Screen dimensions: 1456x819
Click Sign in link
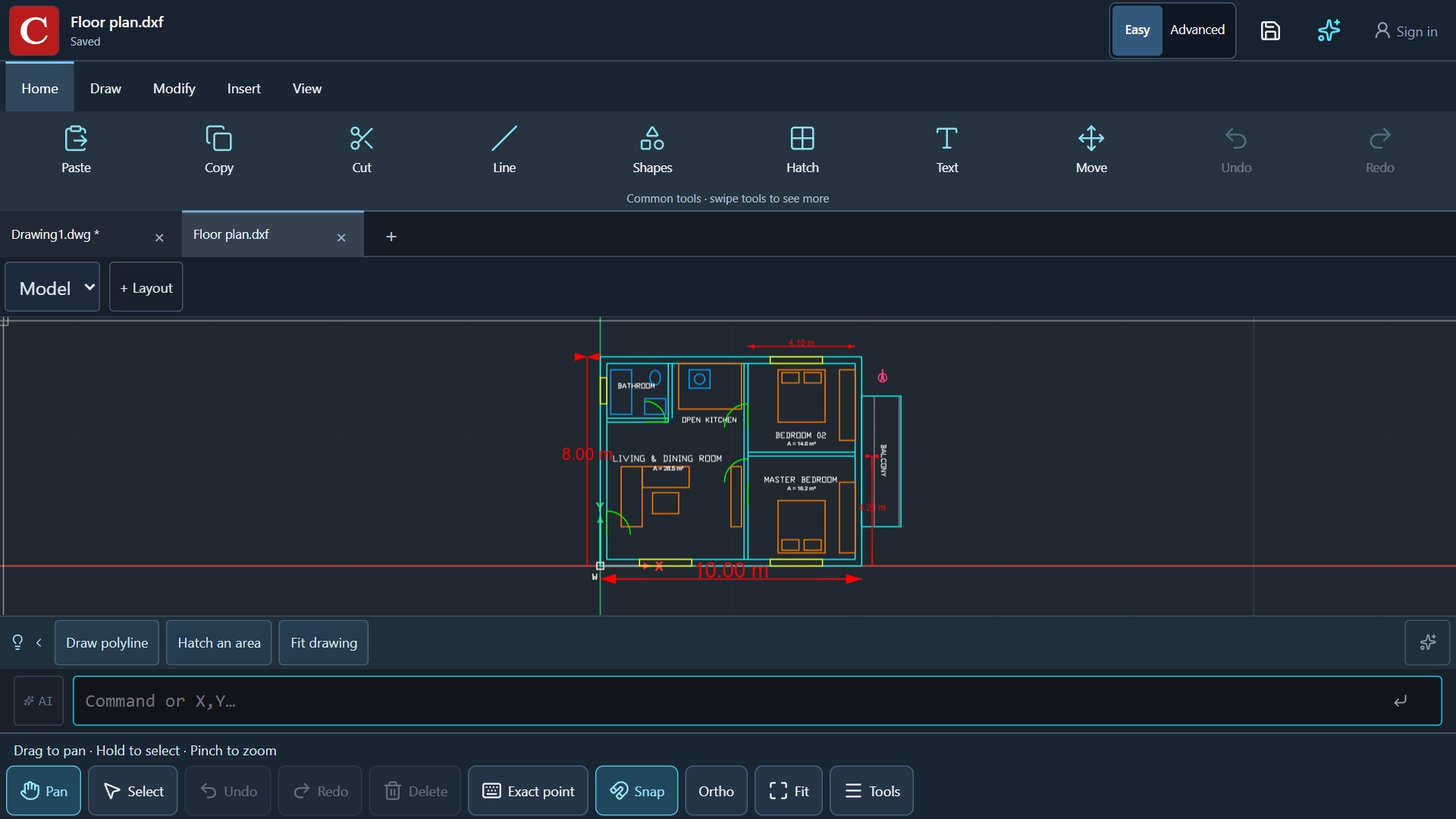coord(1407,31)
